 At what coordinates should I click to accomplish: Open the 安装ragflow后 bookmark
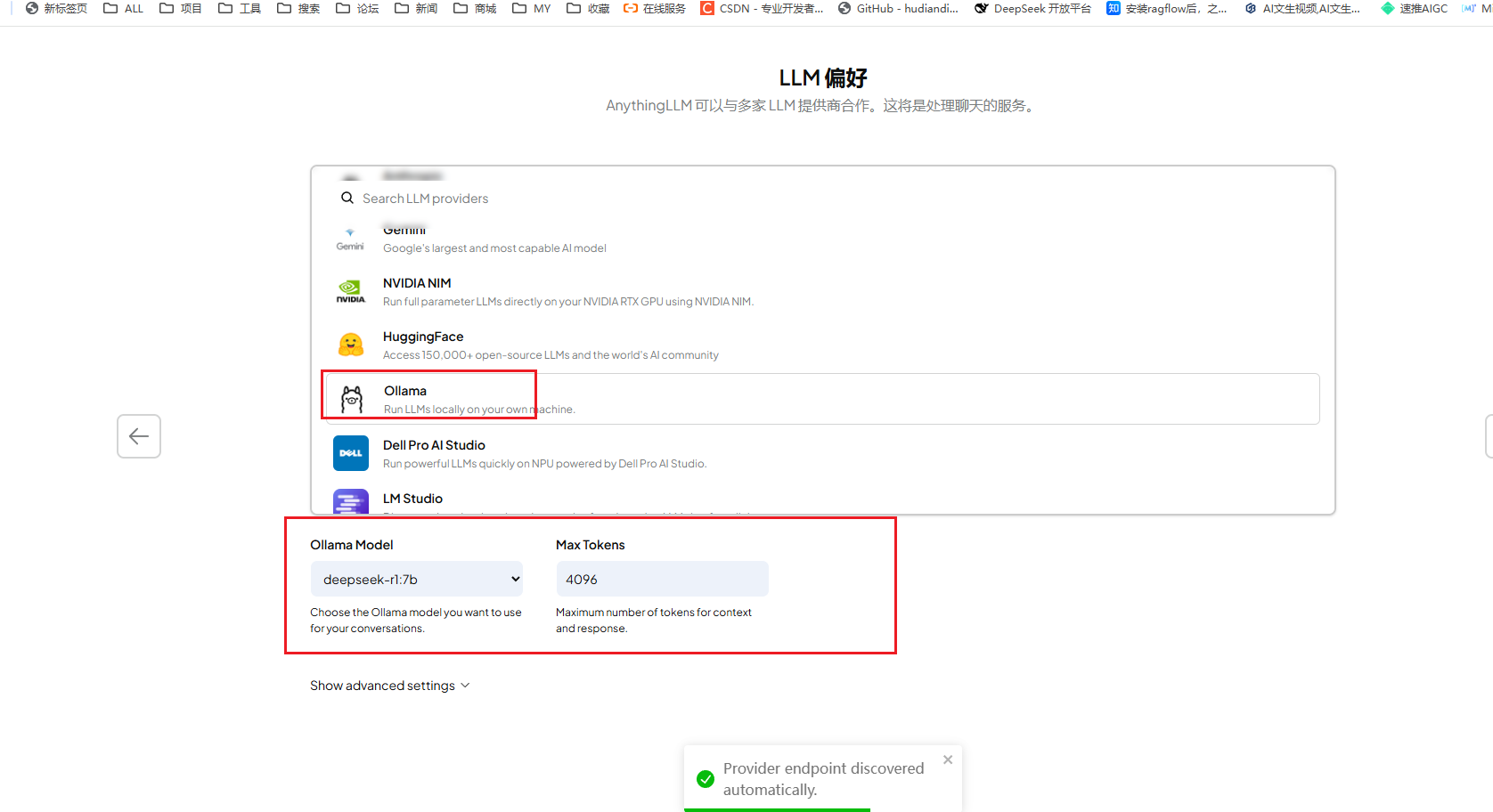point(1167,9)
